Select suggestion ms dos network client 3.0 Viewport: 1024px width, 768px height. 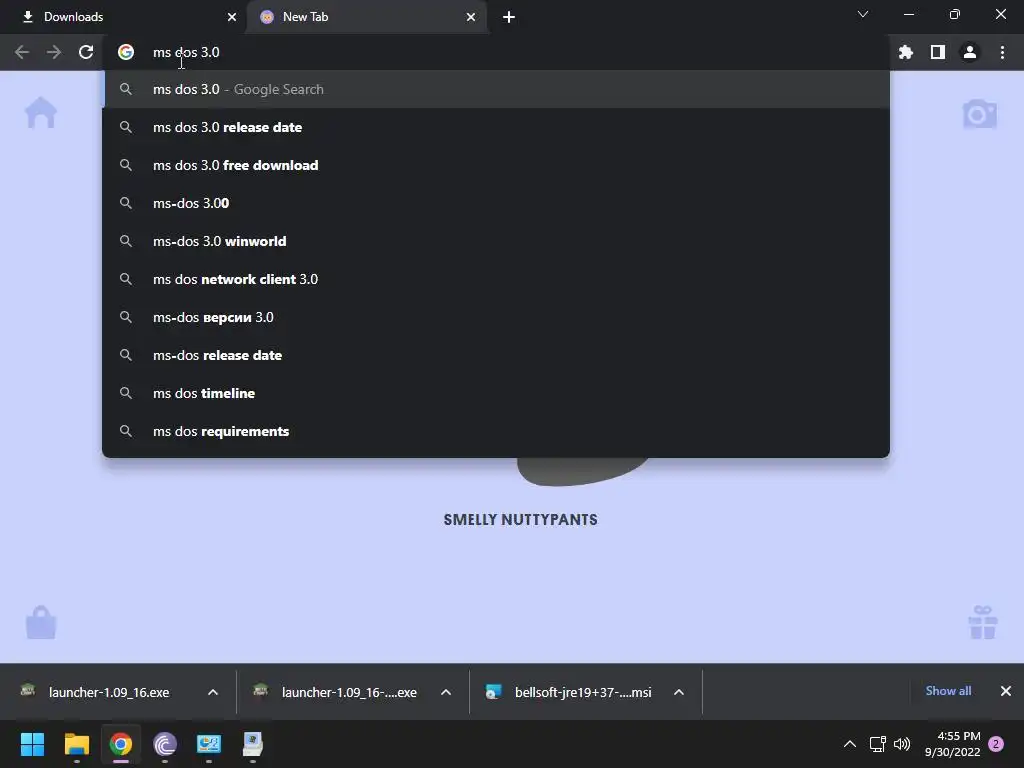496,279
